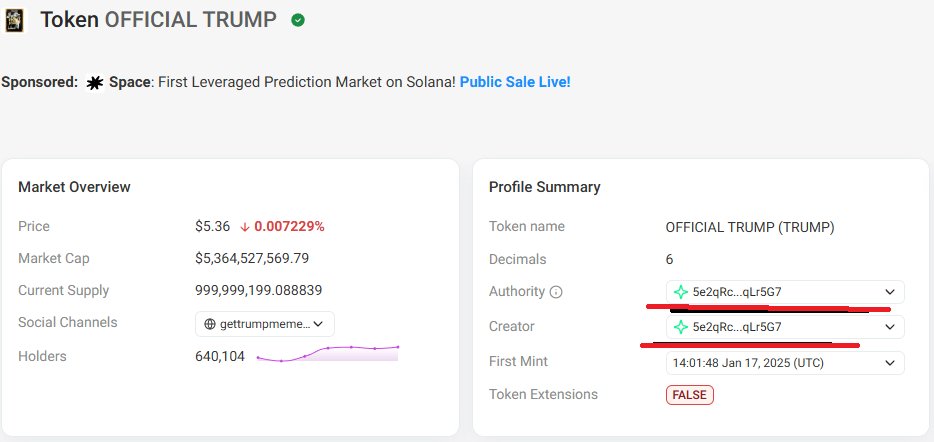Click the Space sponsor name text
934x442 pixels.
point(129,82)
